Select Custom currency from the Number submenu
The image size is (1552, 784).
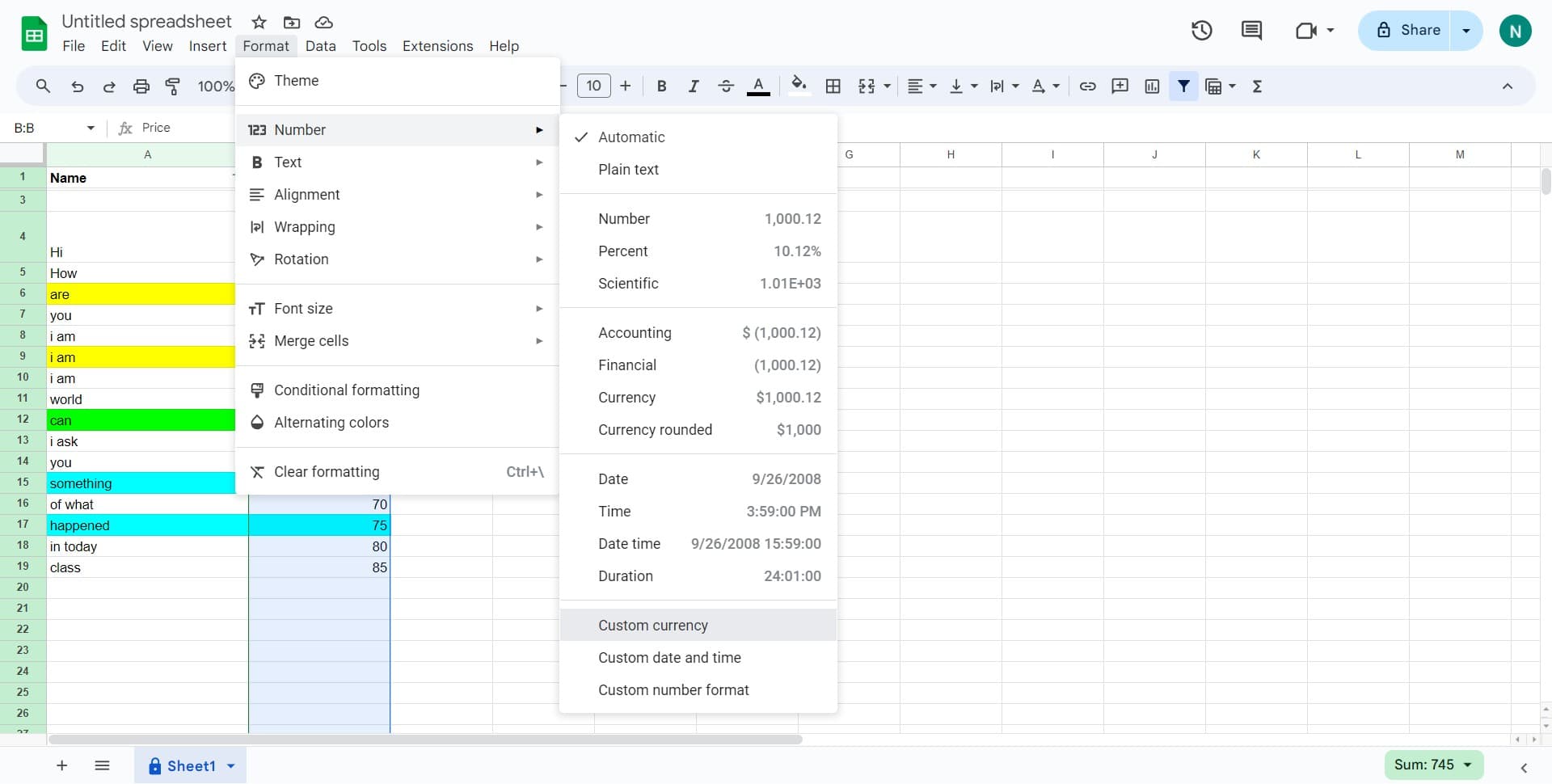click(x=652, y=625)
